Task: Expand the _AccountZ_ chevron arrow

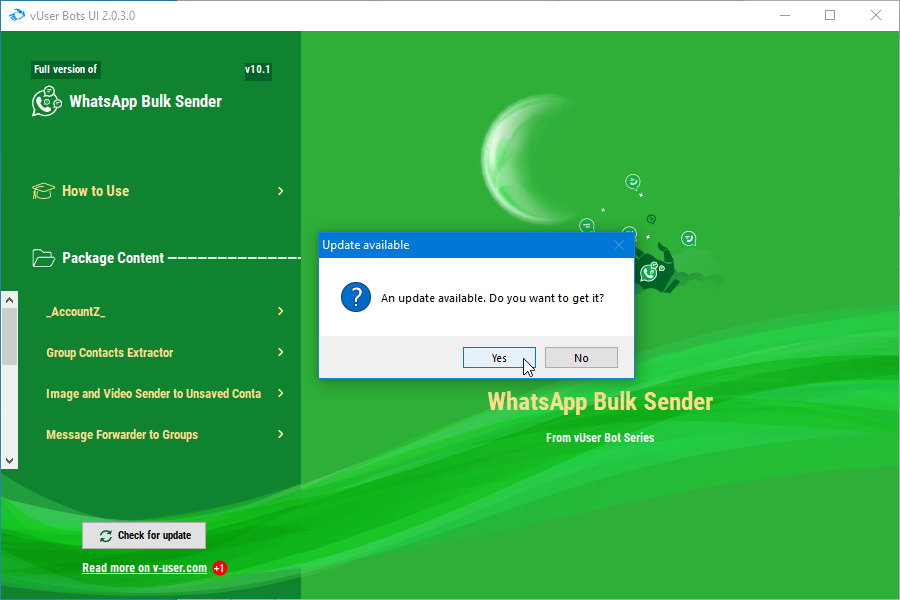Action: (x=281, y=311)
